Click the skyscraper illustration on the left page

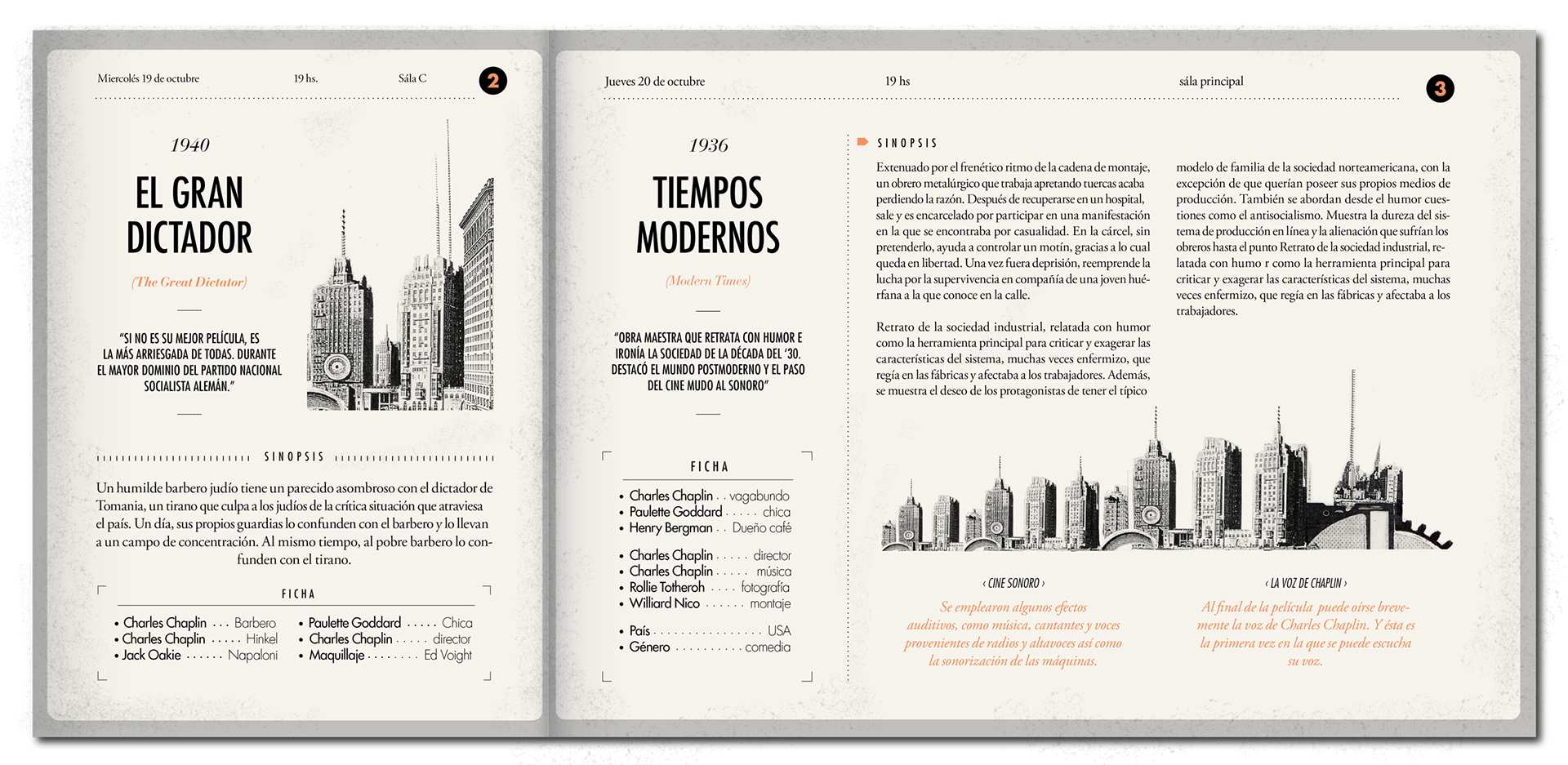400,265
